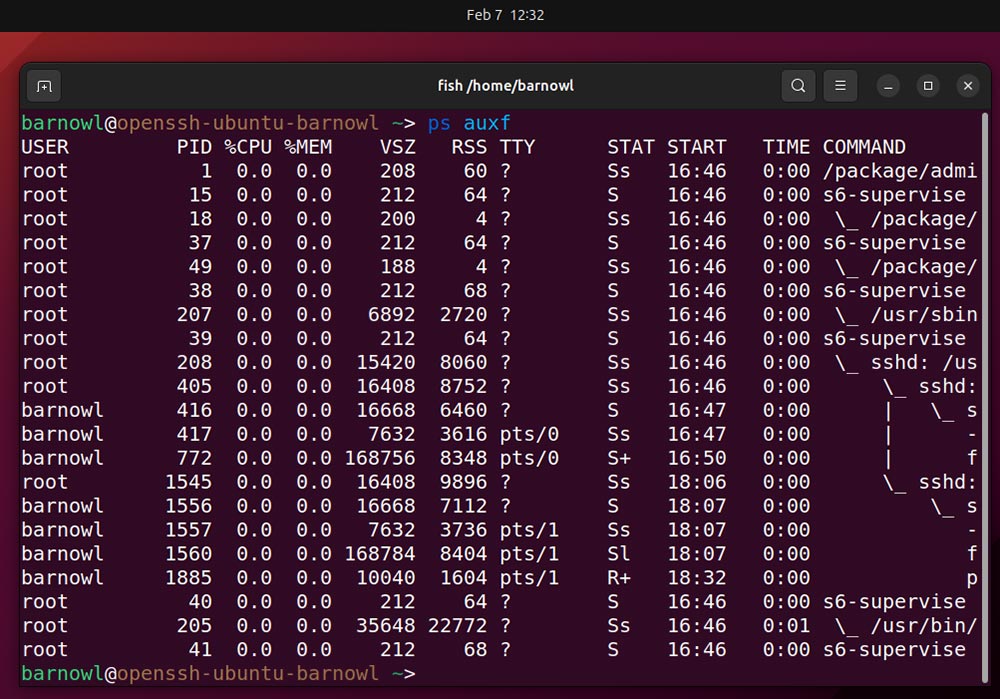Click the fish /home/barnowl window title

[505, 86]
